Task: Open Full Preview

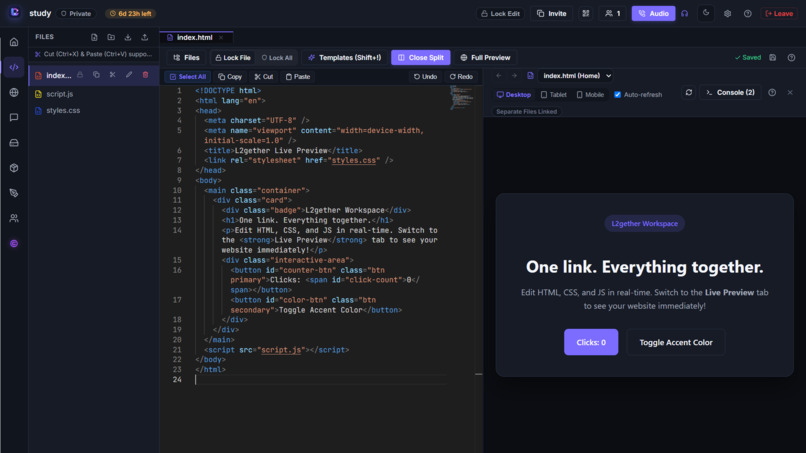Action: [485, 58]
